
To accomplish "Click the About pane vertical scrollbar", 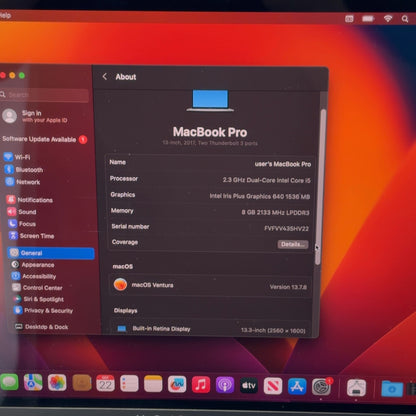I will click(x=322, y=187).
